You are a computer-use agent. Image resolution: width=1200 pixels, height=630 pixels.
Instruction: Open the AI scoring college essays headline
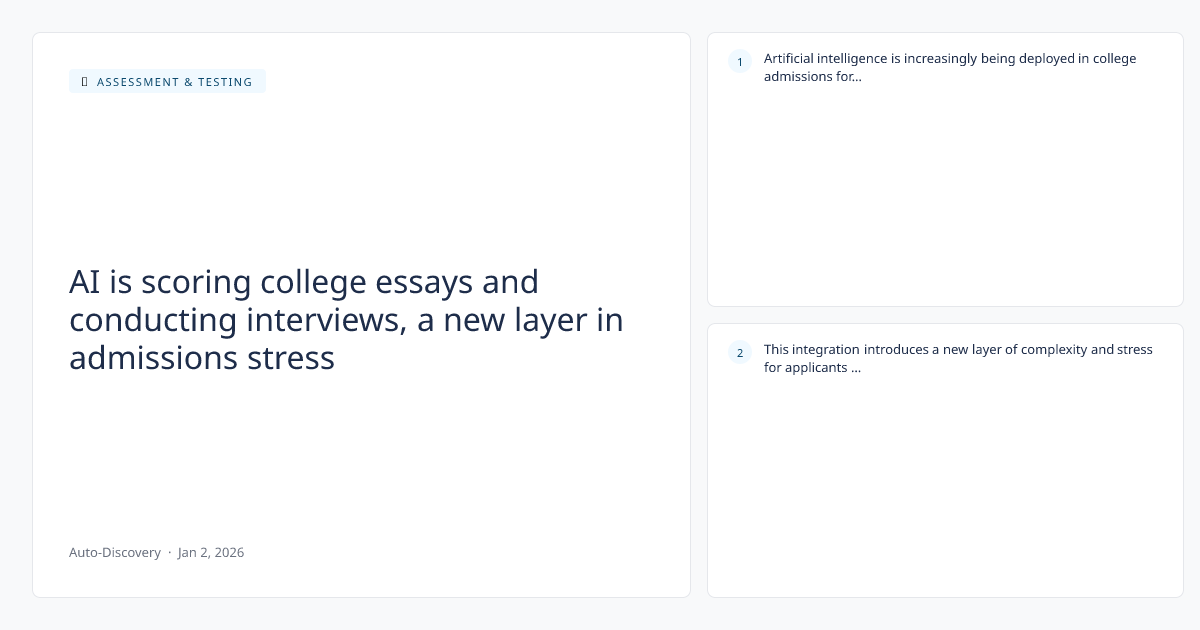tap(346, 320)
